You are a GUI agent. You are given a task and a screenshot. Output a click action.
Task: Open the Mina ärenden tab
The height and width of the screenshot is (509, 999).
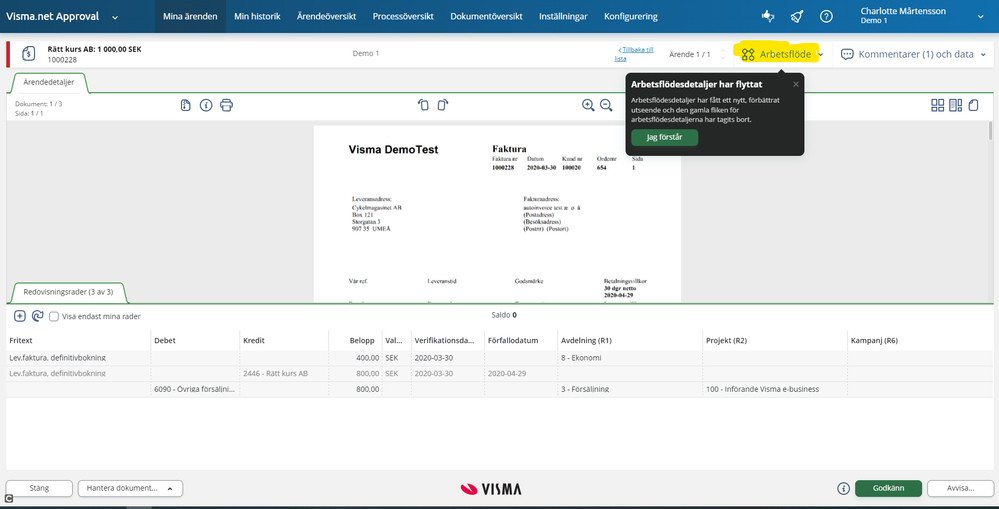(190, 17)
